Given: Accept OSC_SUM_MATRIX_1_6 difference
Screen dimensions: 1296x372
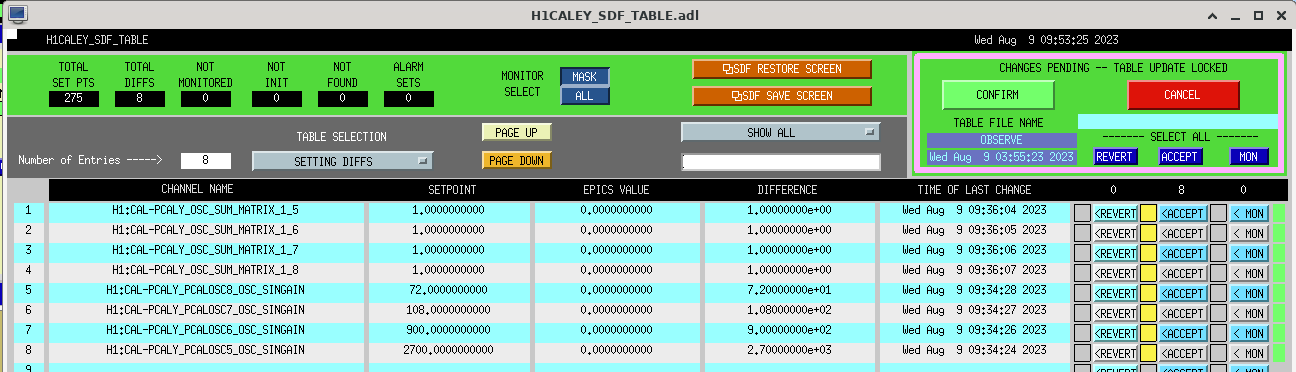Looking at the screenshot, I should (1182, 232).
